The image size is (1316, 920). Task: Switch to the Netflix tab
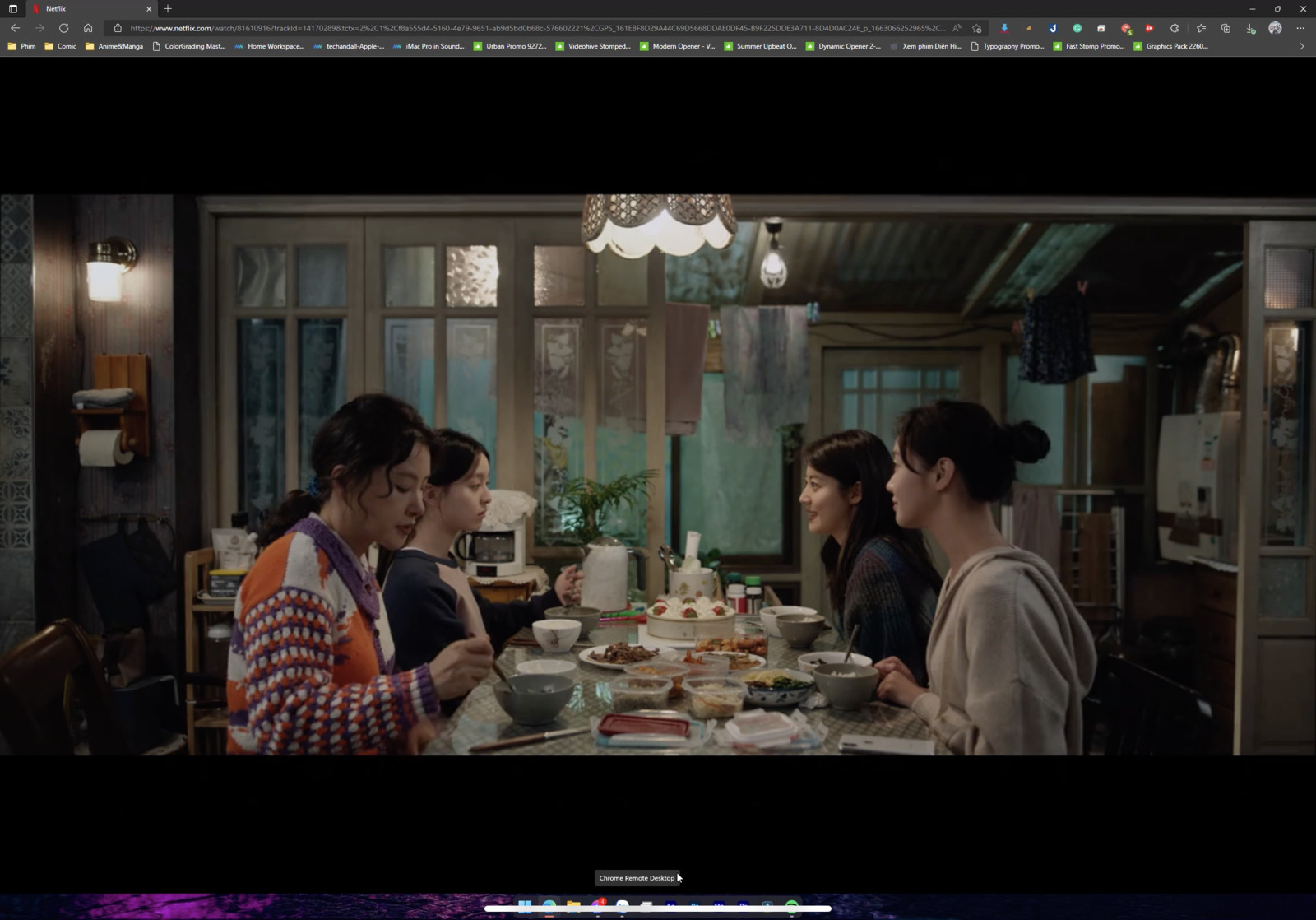tap(90, 8)
